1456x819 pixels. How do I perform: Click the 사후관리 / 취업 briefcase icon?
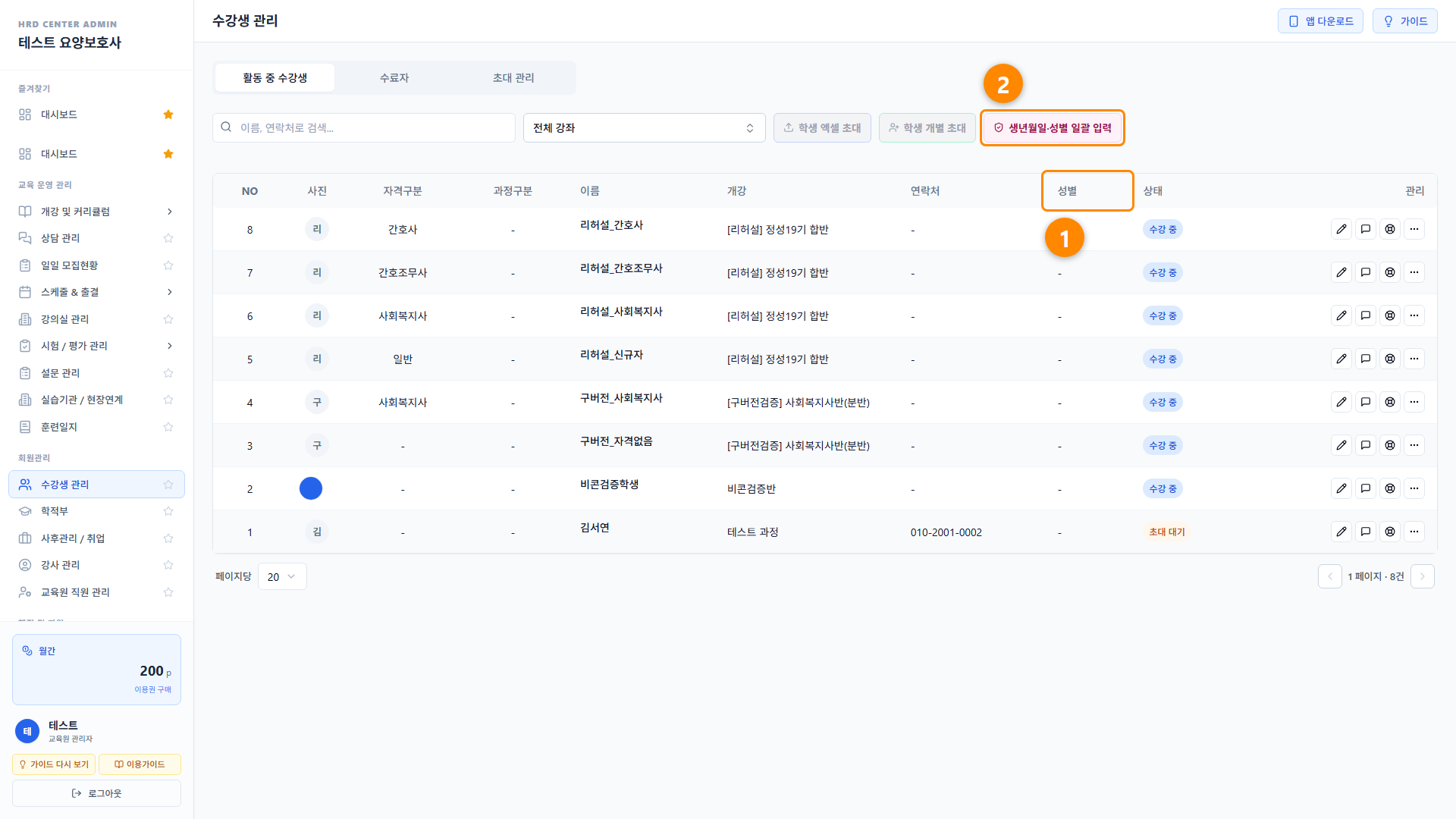click(25, 538)
